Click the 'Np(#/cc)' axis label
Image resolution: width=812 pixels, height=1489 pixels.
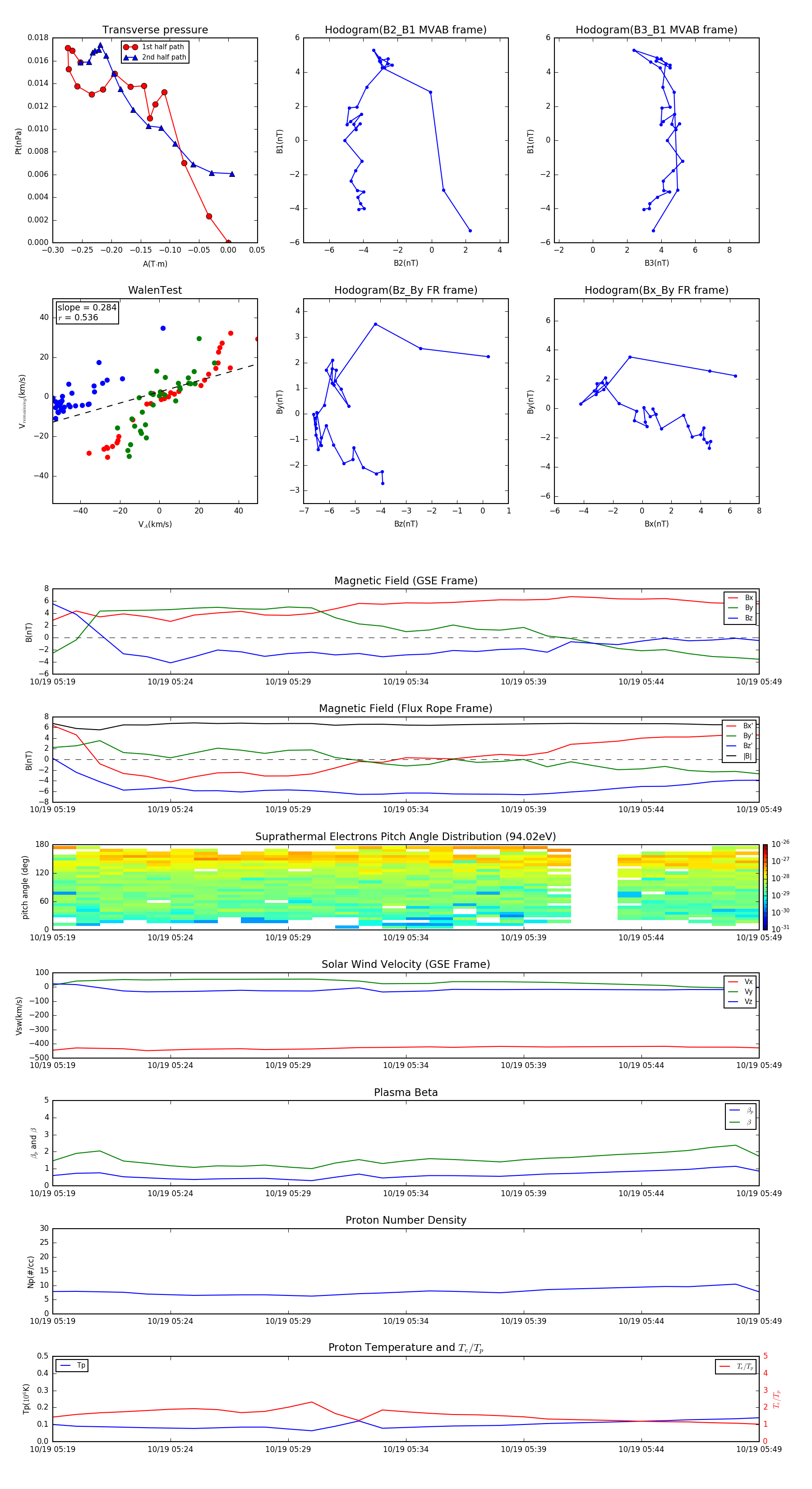point(31,1272)
